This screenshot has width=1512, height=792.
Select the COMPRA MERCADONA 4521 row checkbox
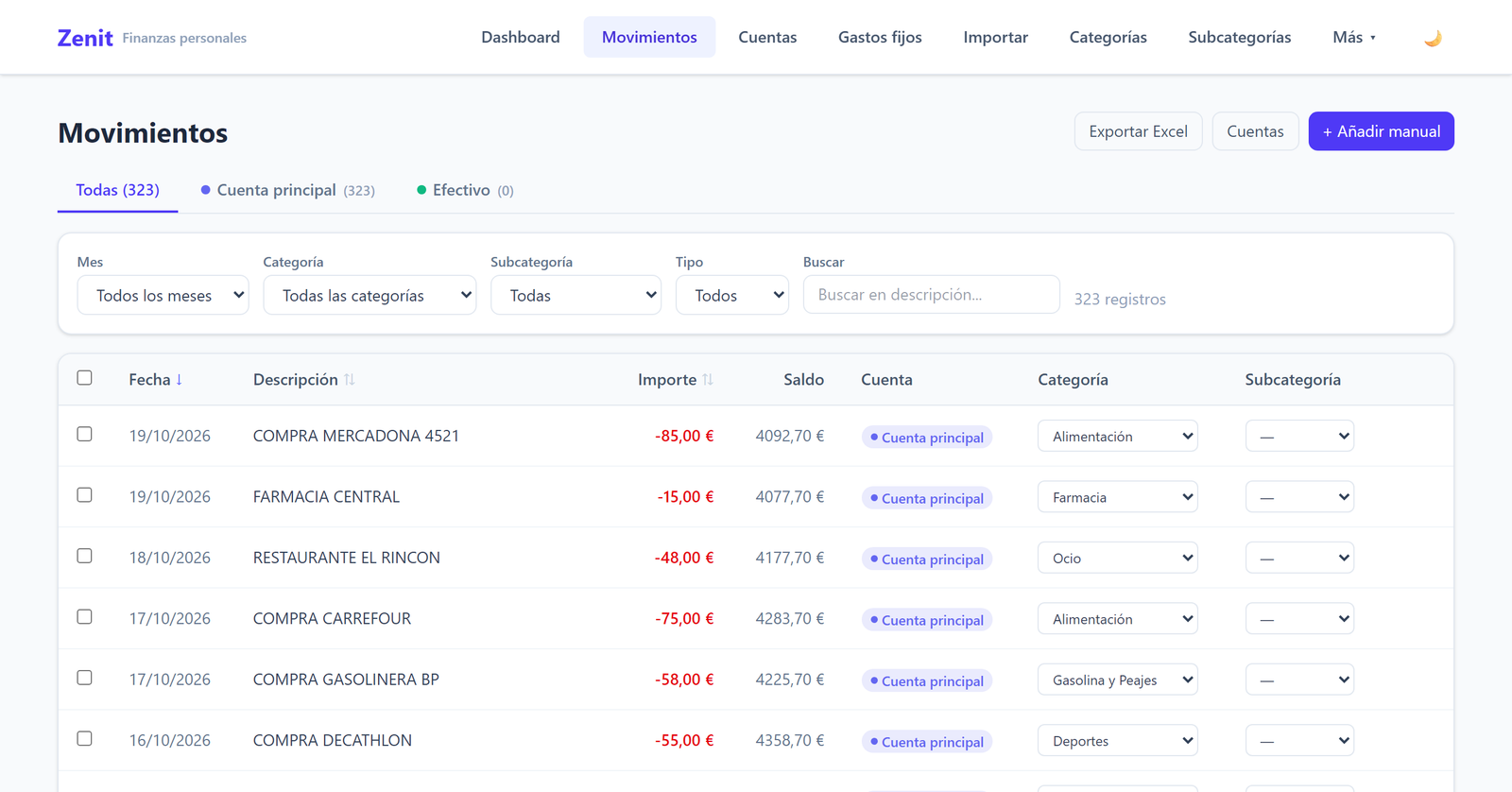point(85,434)
